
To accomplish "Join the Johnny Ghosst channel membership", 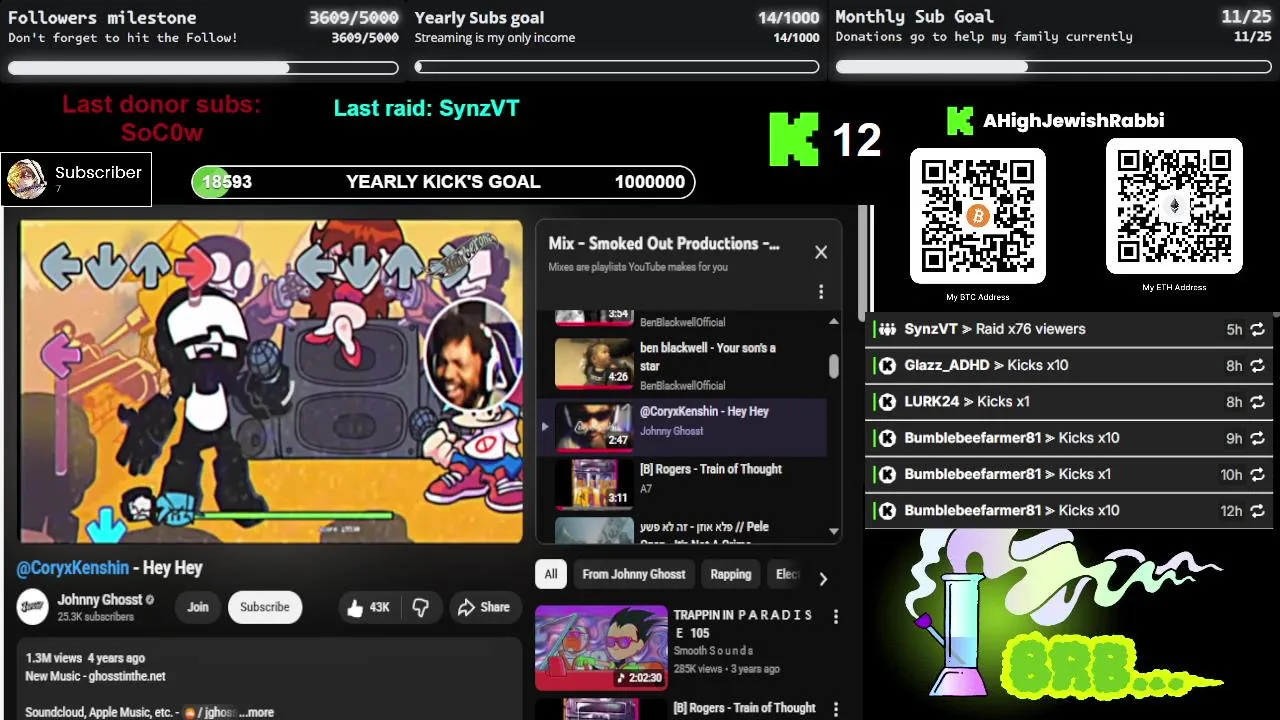I will point(198,607).
